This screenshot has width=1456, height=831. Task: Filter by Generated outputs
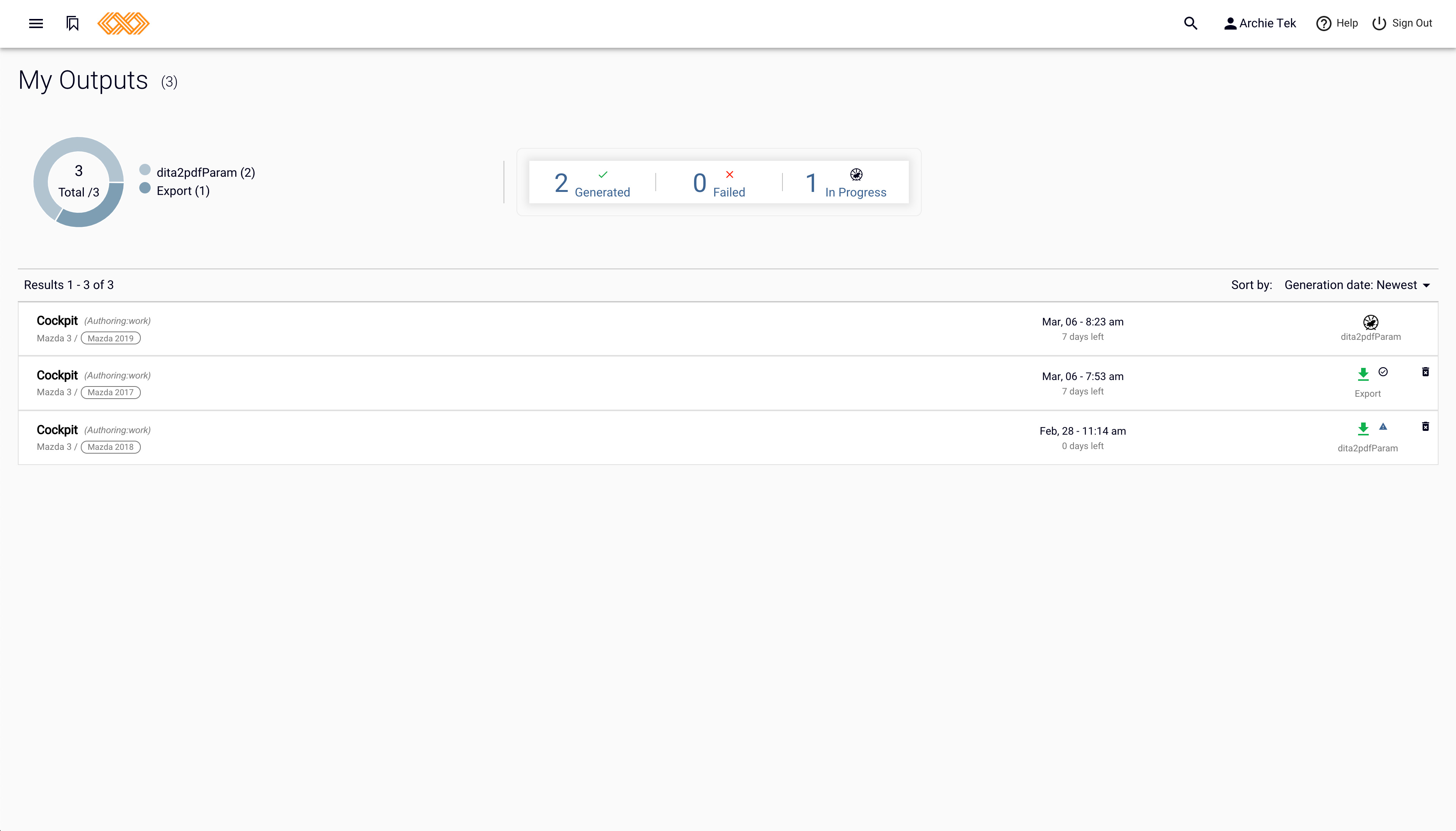592,183
